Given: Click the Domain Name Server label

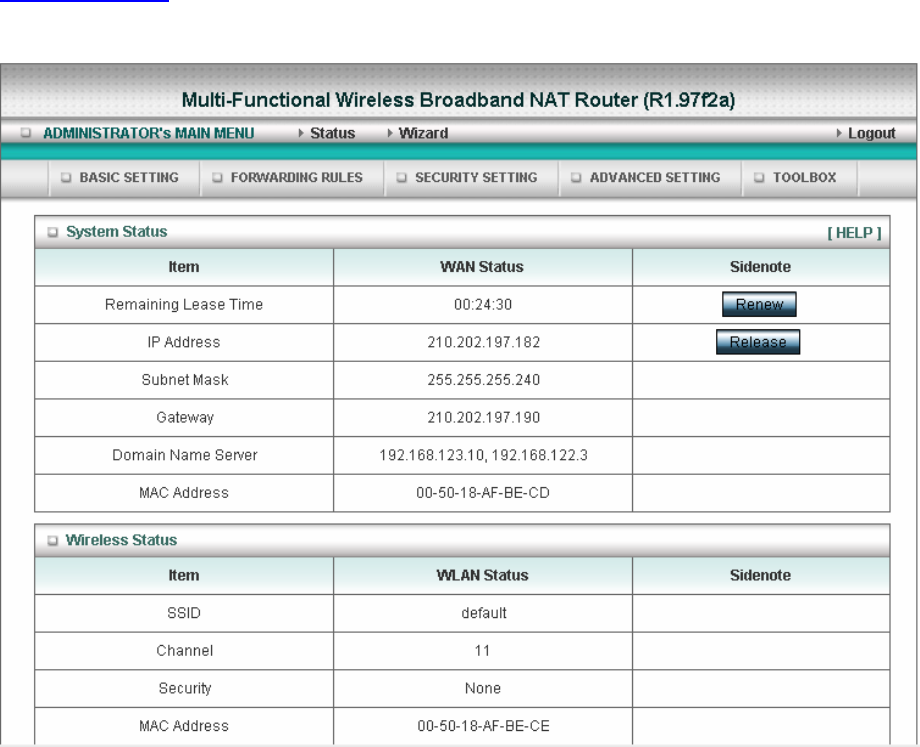Looking at the screenshot, I should coord(185,455).
